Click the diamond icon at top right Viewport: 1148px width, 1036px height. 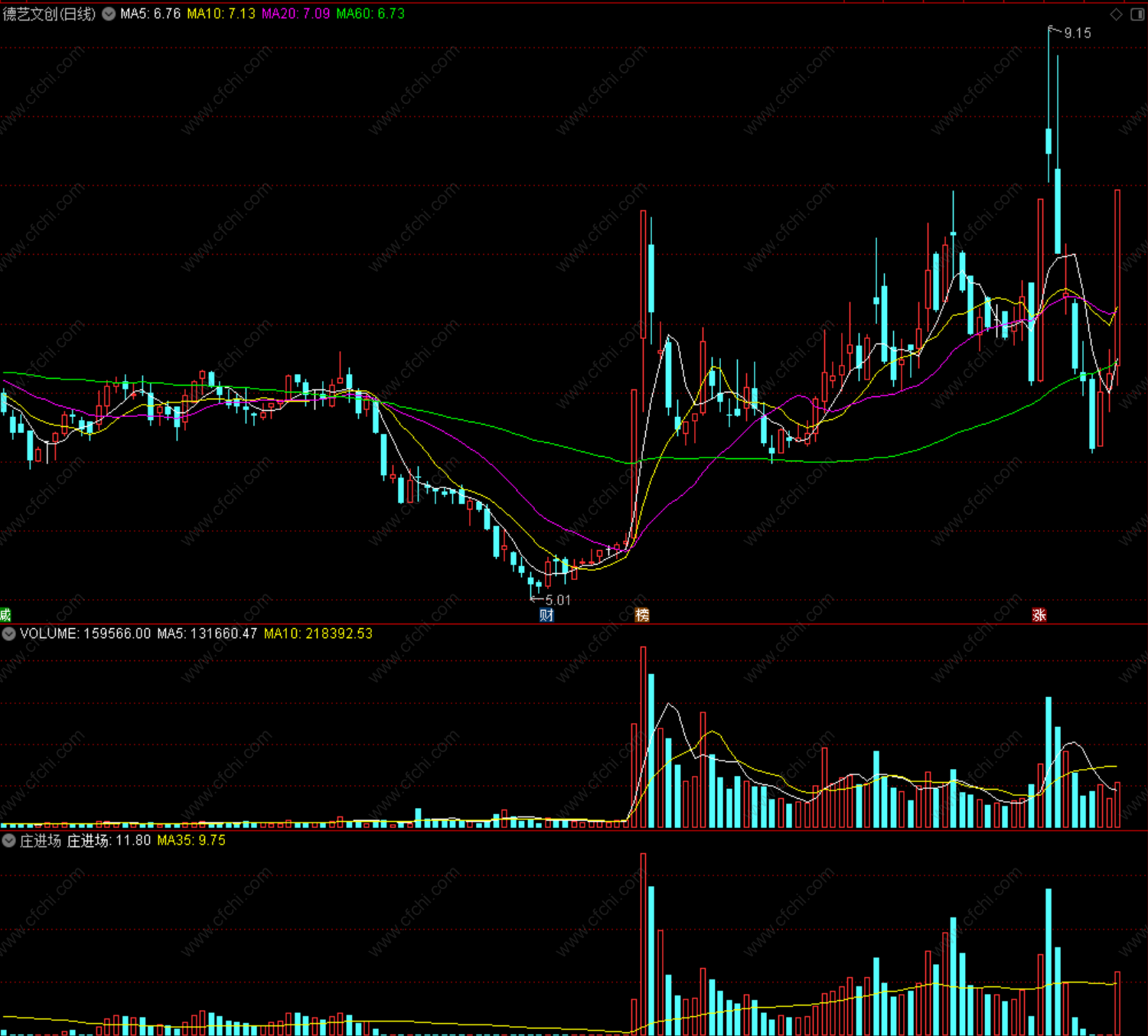point(1117,14)
